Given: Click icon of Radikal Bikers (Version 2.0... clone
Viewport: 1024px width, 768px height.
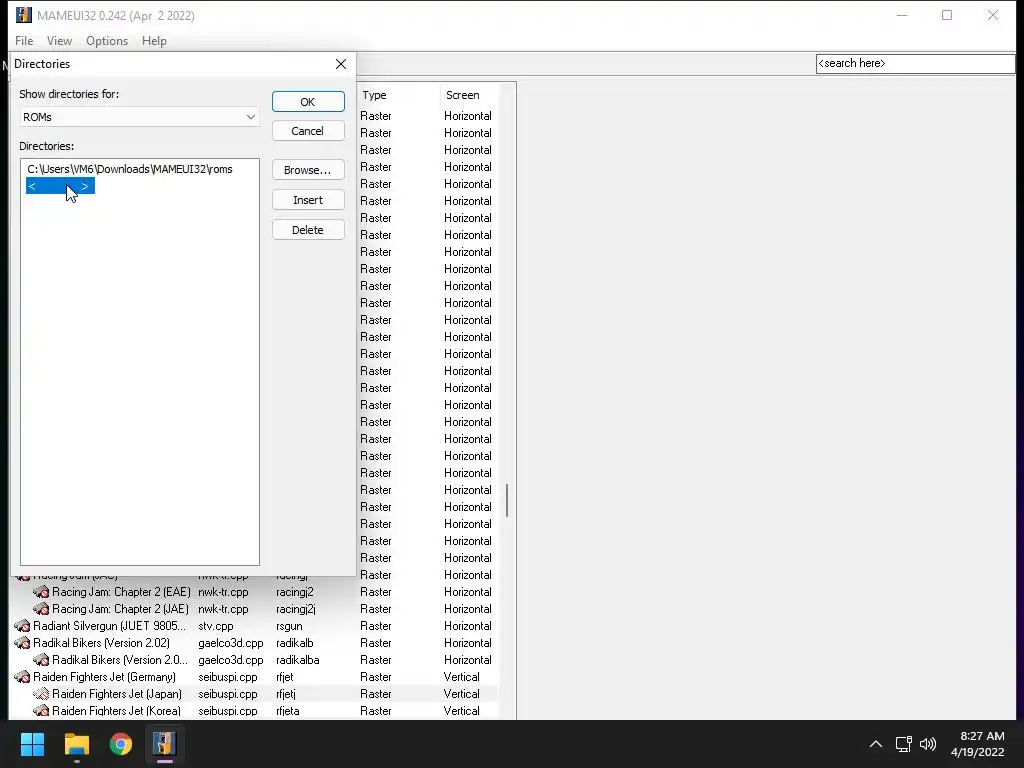Looking at the screenshot, I should pos(41,660).
